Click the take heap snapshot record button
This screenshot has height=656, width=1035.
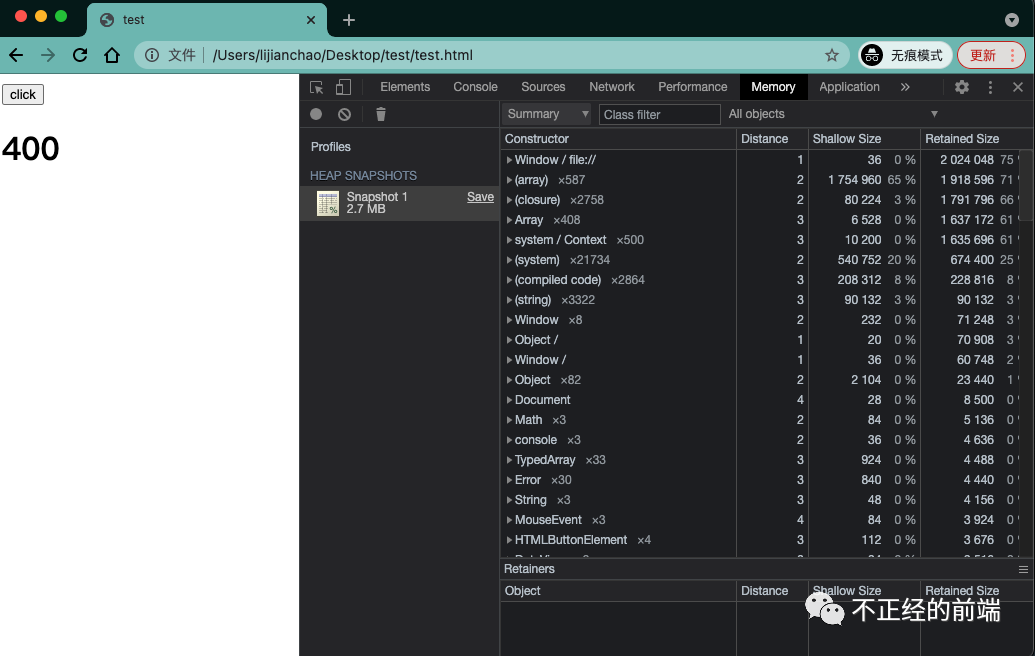pos(316,114)
